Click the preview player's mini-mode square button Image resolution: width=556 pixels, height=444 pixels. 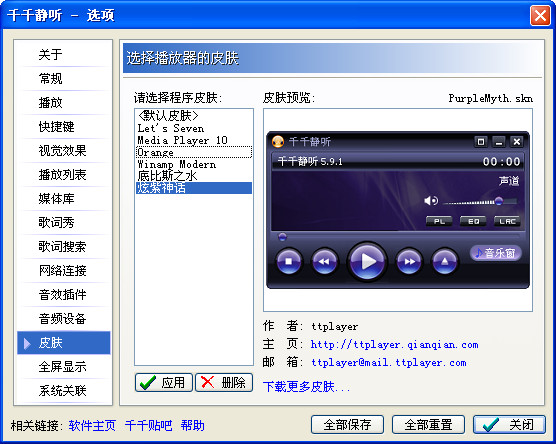pos(481,142)
